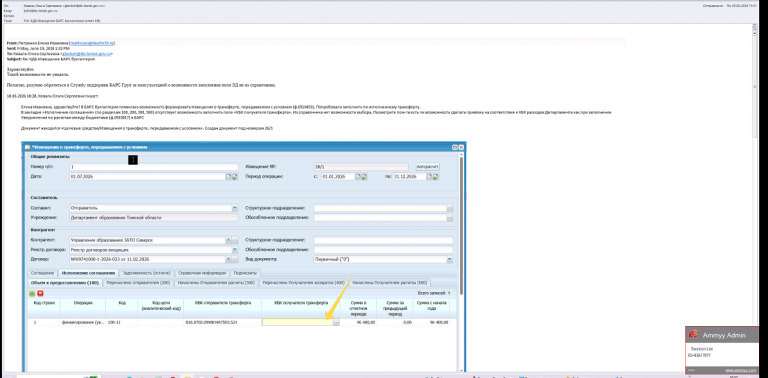Open the calendar picker for the Дата field

pyautogui.click(x=228, y=176)
